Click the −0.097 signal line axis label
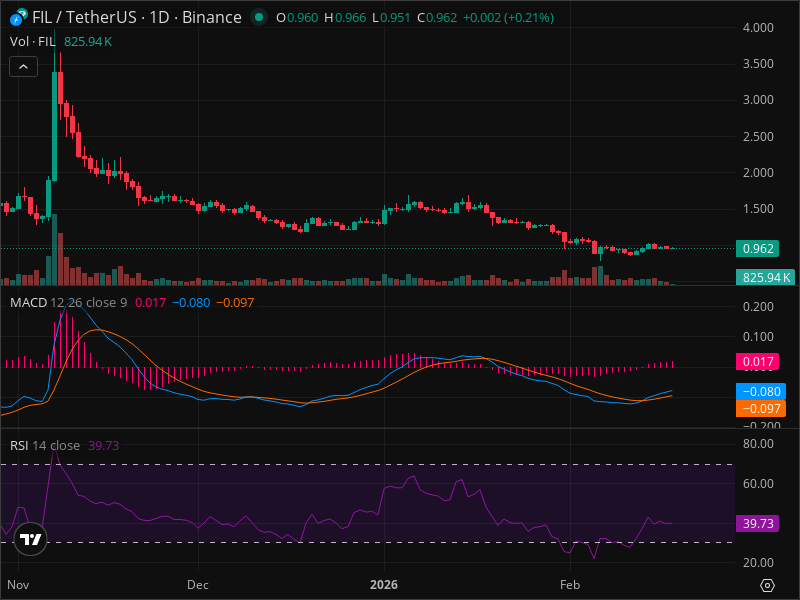The width and height of the screenshot is (800, 600). pos(761,408)
